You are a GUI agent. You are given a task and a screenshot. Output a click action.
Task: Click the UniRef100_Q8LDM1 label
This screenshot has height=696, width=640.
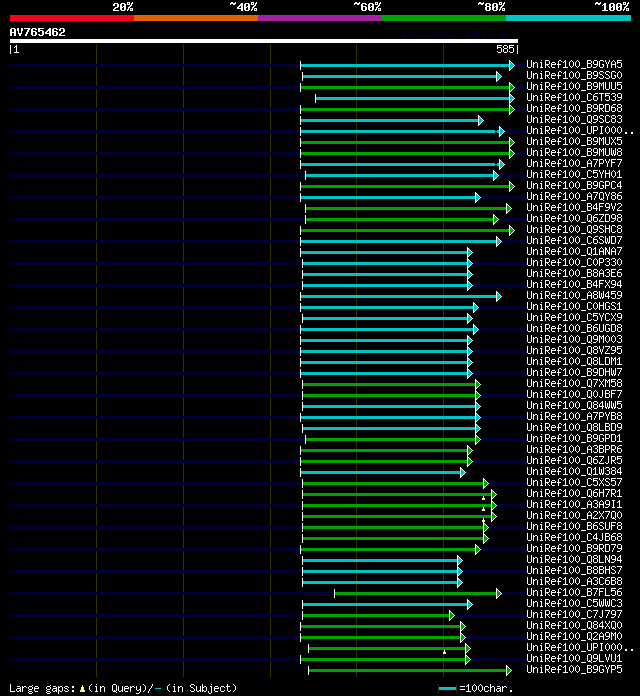pyautogui.click(x=574, y=362)
